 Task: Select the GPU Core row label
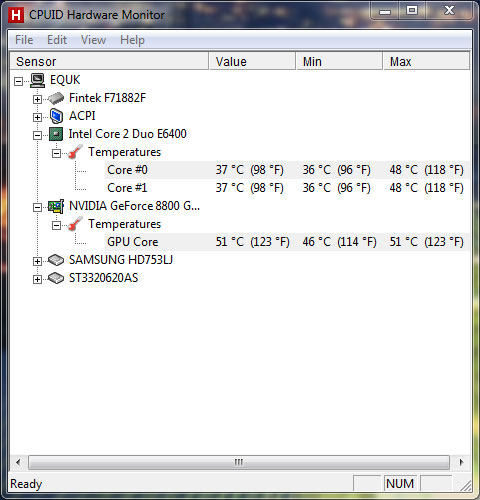click(133, 242)
